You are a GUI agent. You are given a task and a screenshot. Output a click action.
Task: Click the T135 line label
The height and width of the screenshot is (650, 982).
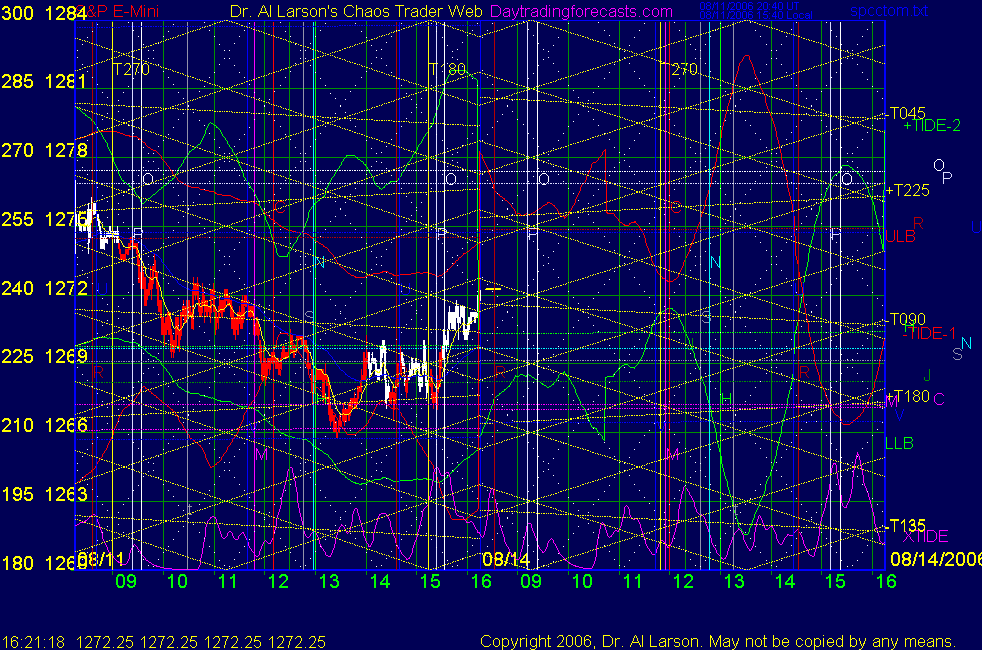(907, 525)
